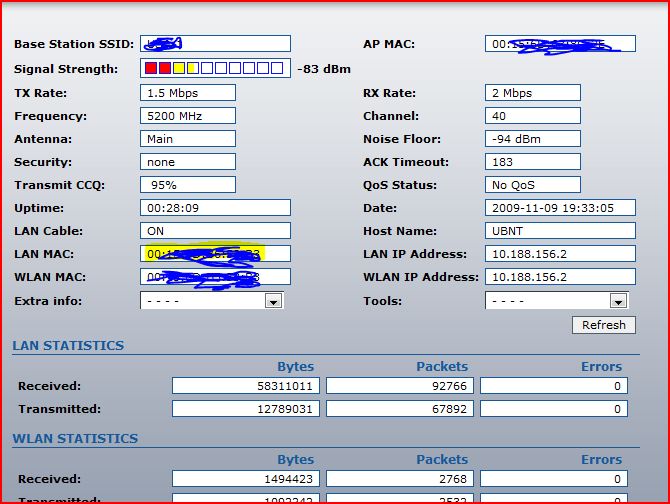The width and height of the screenshot is (670, 504).
Task: Select the TX Rate value 1.5 Mbps
Action: click(188, 93)
